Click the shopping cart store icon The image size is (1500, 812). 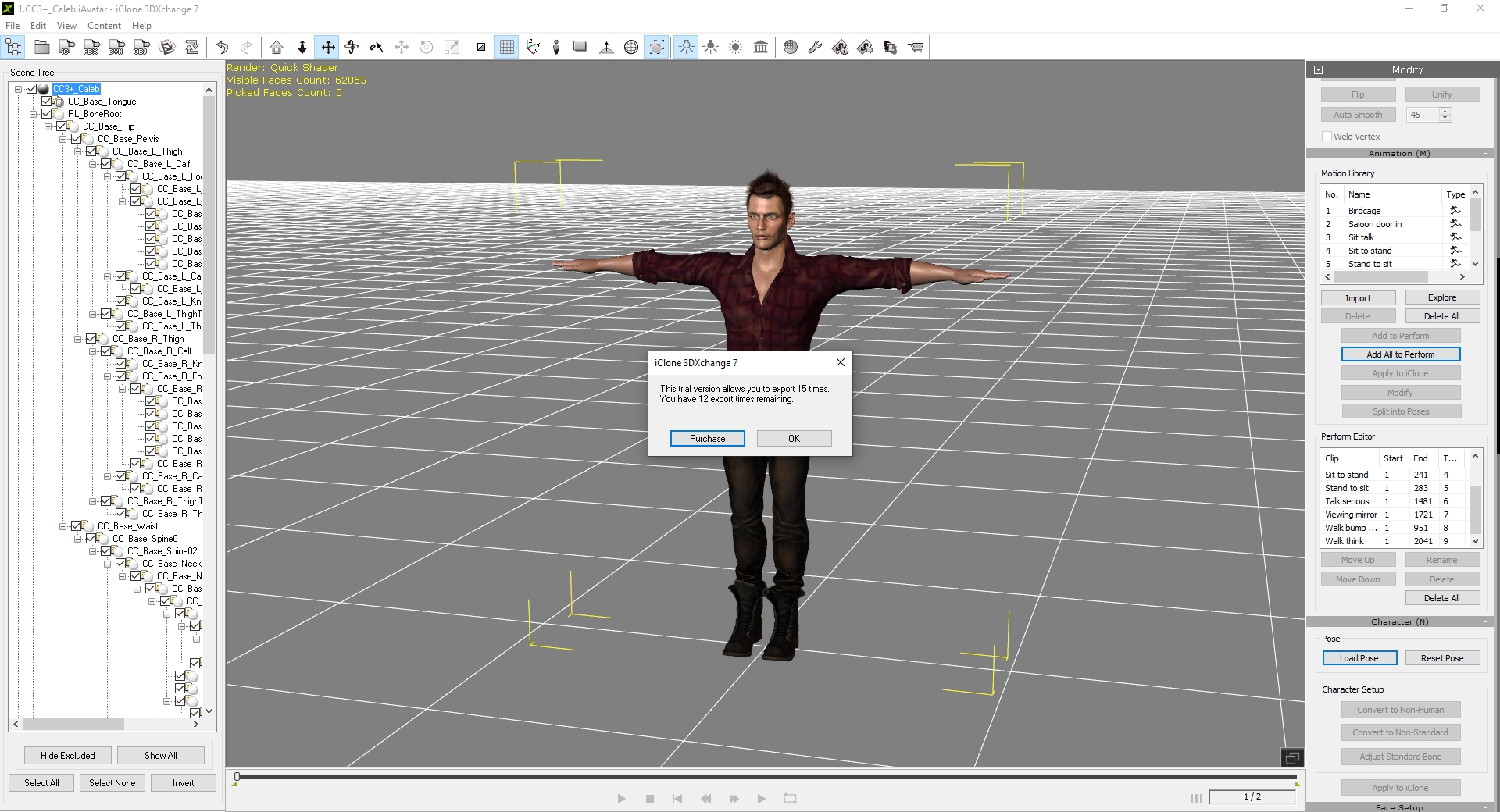tap(916, 48)
